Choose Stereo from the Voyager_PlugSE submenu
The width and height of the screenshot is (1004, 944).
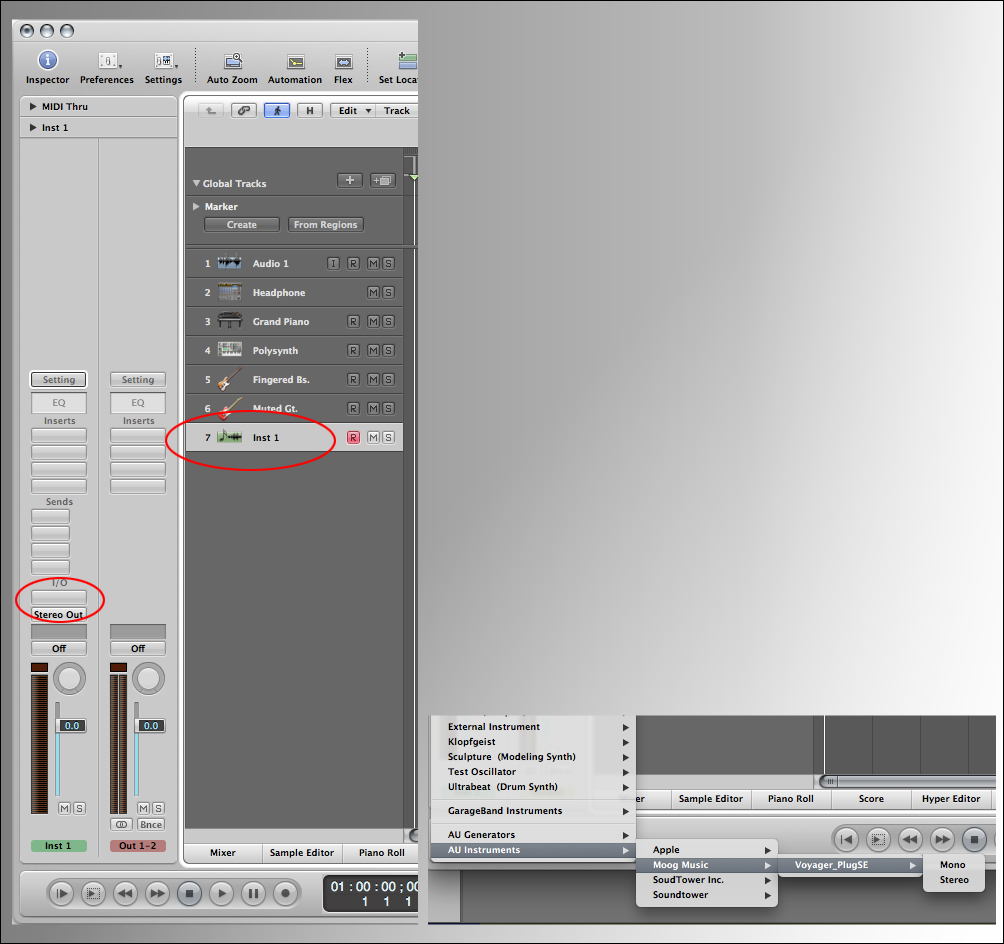click(954, 880)
